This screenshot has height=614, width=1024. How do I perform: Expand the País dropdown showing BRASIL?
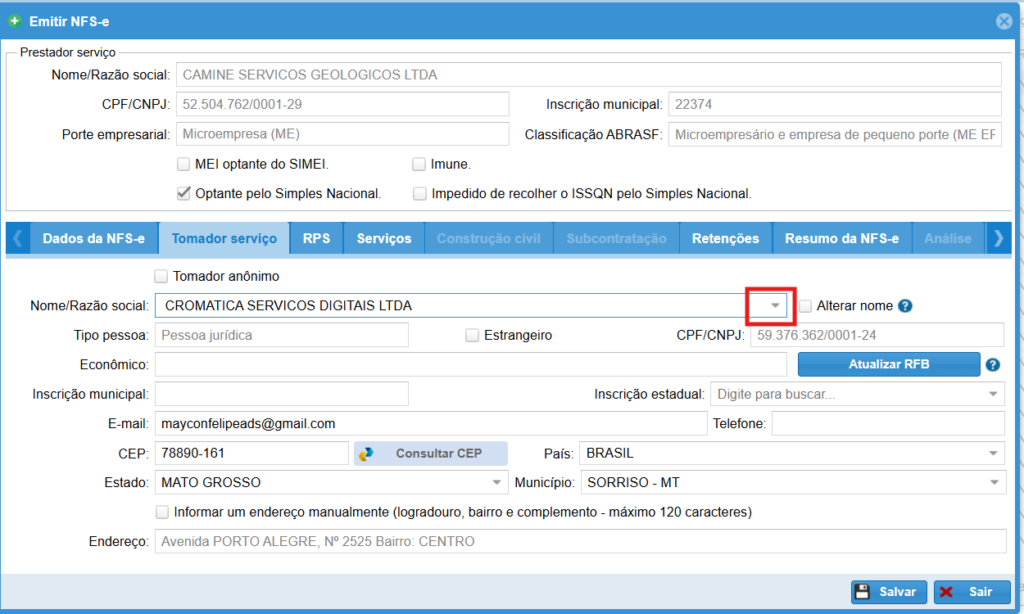[994, 453]
